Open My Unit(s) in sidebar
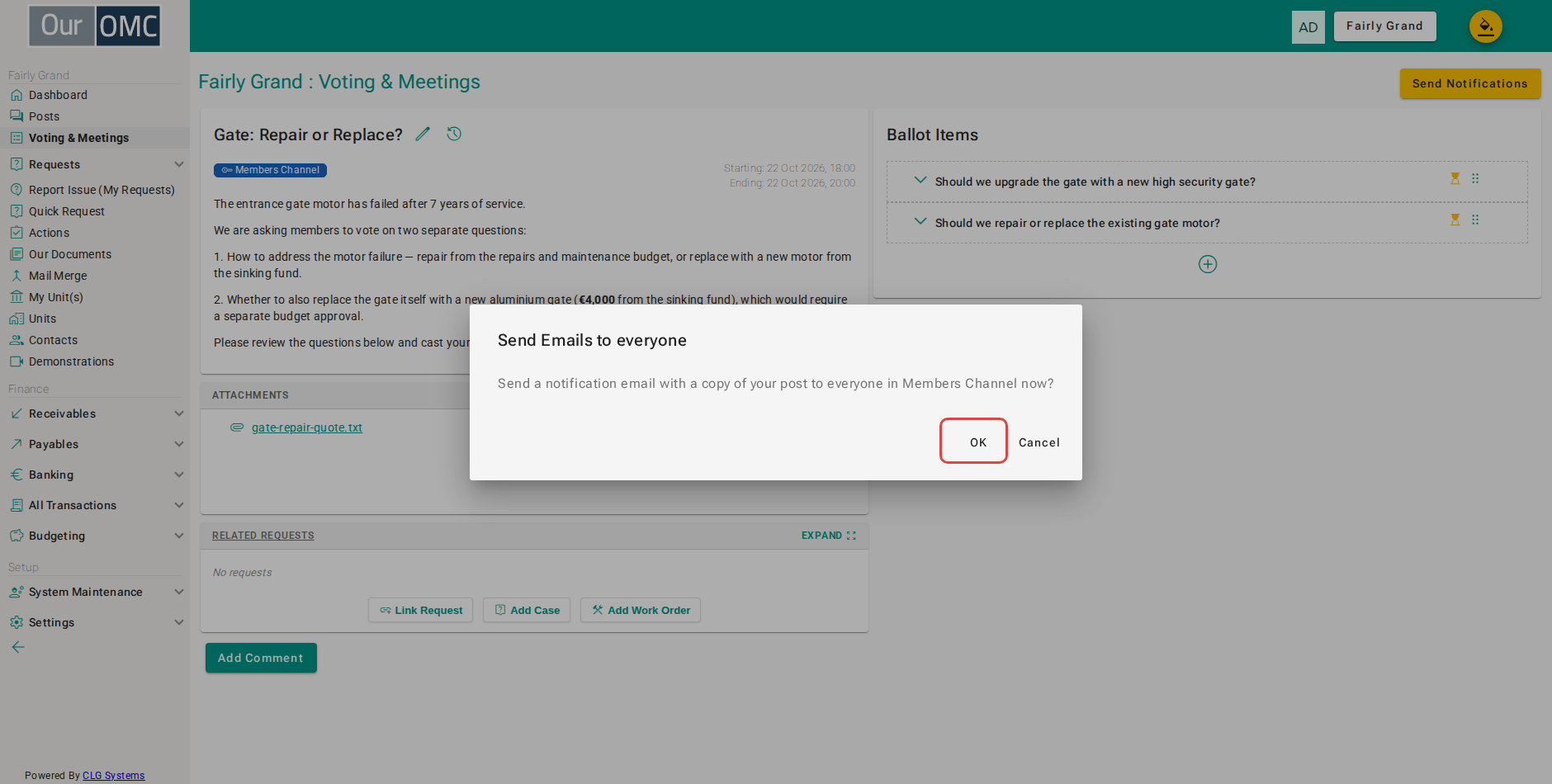The height and width of the screenshot is (784, 1552). 55,297
